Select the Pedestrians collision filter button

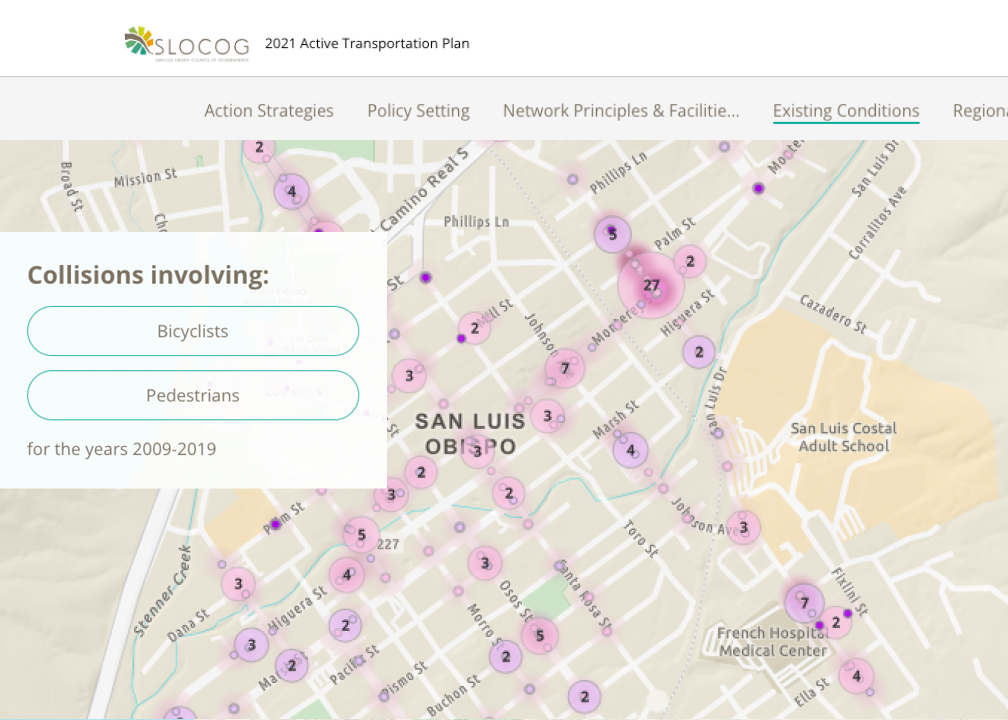(x=193, y=395)
